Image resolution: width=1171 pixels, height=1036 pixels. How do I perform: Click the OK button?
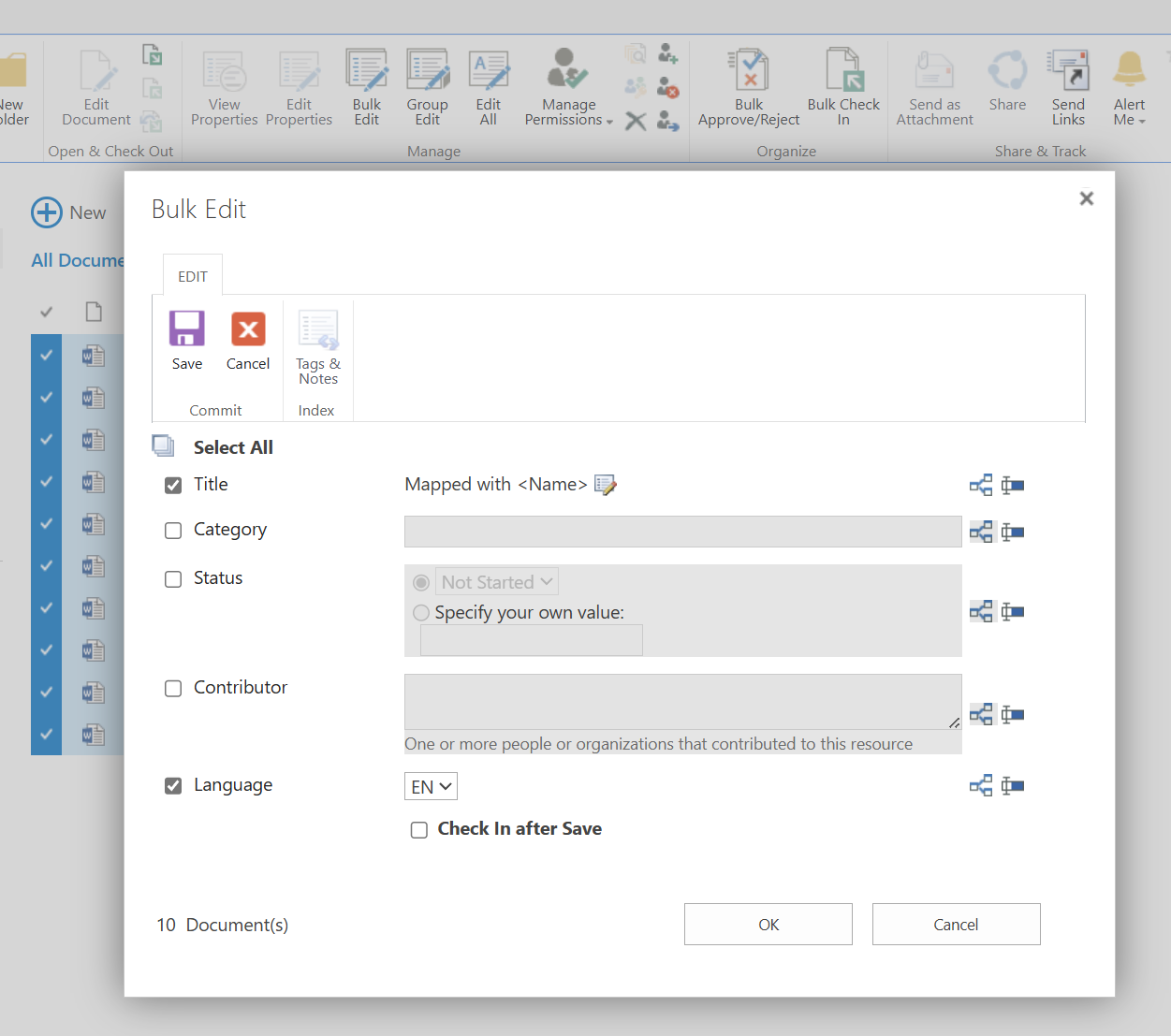(x=768, y=924)
